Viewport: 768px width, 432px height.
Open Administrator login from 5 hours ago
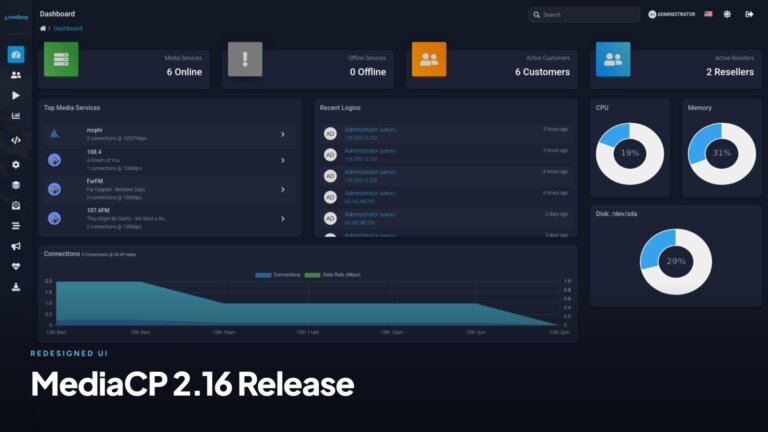(370, 151)
